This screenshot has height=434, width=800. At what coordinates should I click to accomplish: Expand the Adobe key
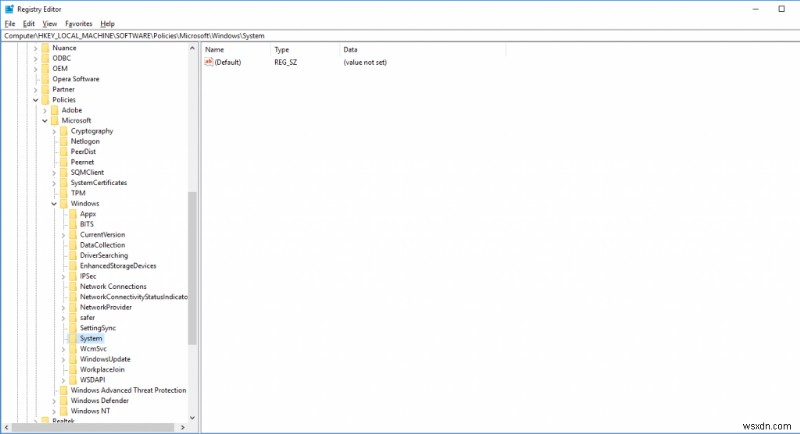pos(44,110)
